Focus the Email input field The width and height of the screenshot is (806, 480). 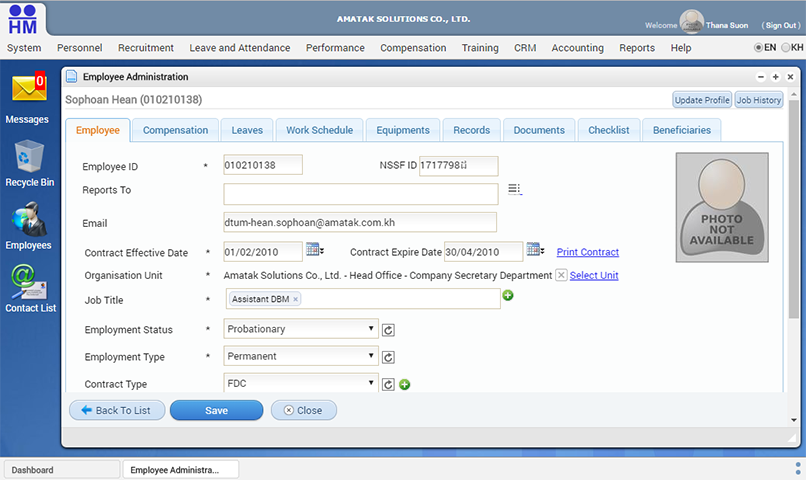click(360, 222)
